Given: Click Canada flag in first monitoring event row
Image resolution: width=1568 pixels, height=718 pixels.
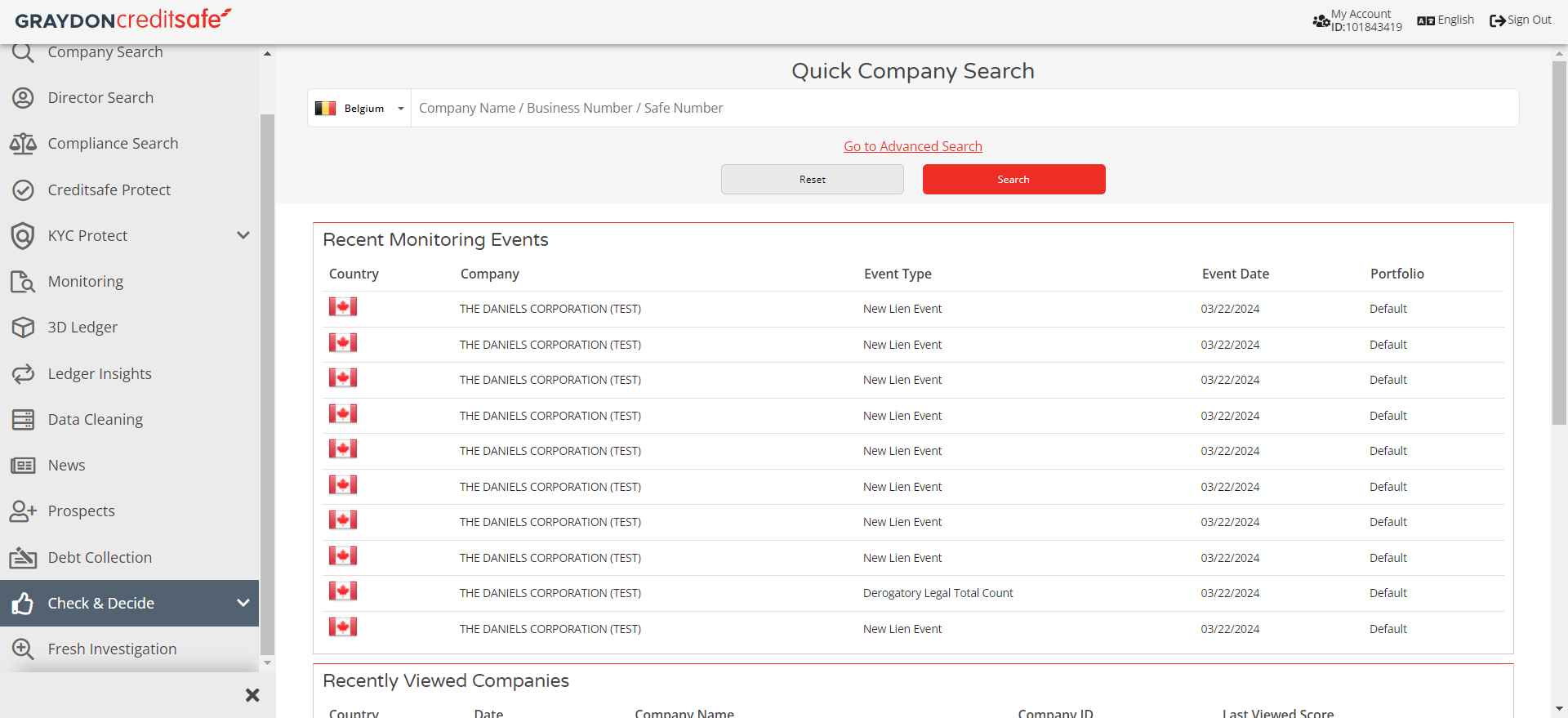Looking at the screenshot, I should tap(343, 307).
